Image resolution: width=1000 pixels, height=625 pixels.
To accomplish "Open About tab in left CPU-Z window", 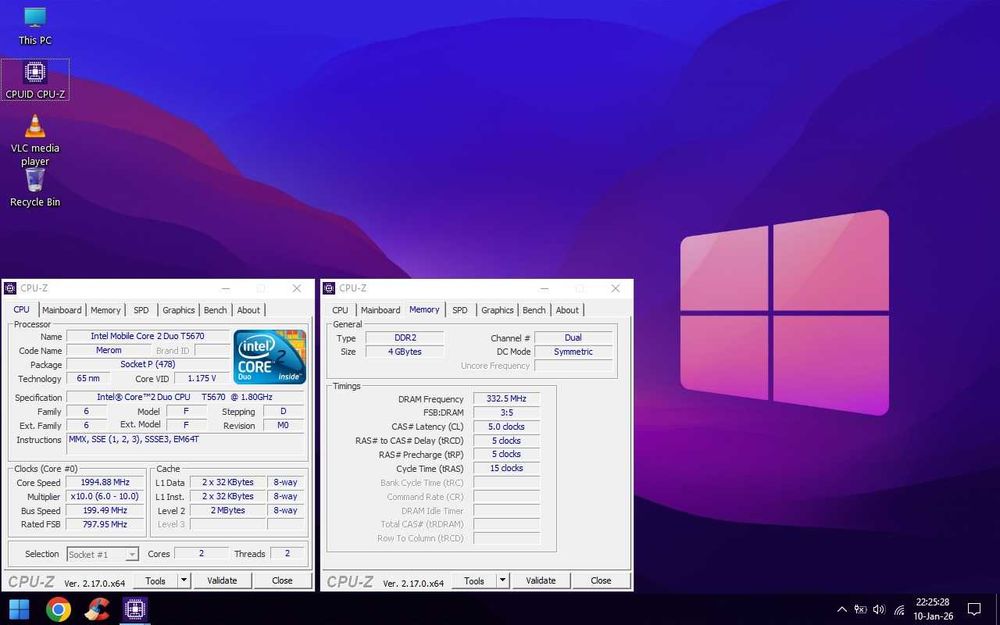I will [249, 310].
